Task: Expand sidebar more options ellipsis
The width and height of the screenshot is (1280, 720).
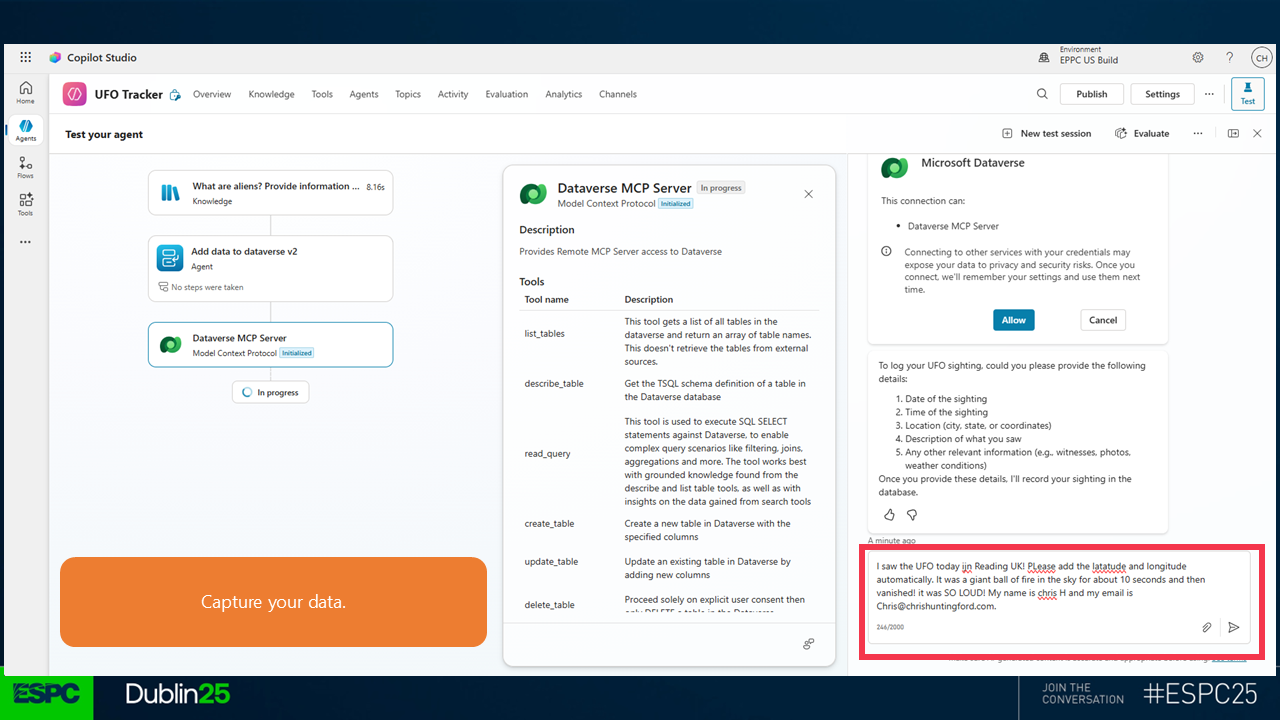Action: click(25, 242)
